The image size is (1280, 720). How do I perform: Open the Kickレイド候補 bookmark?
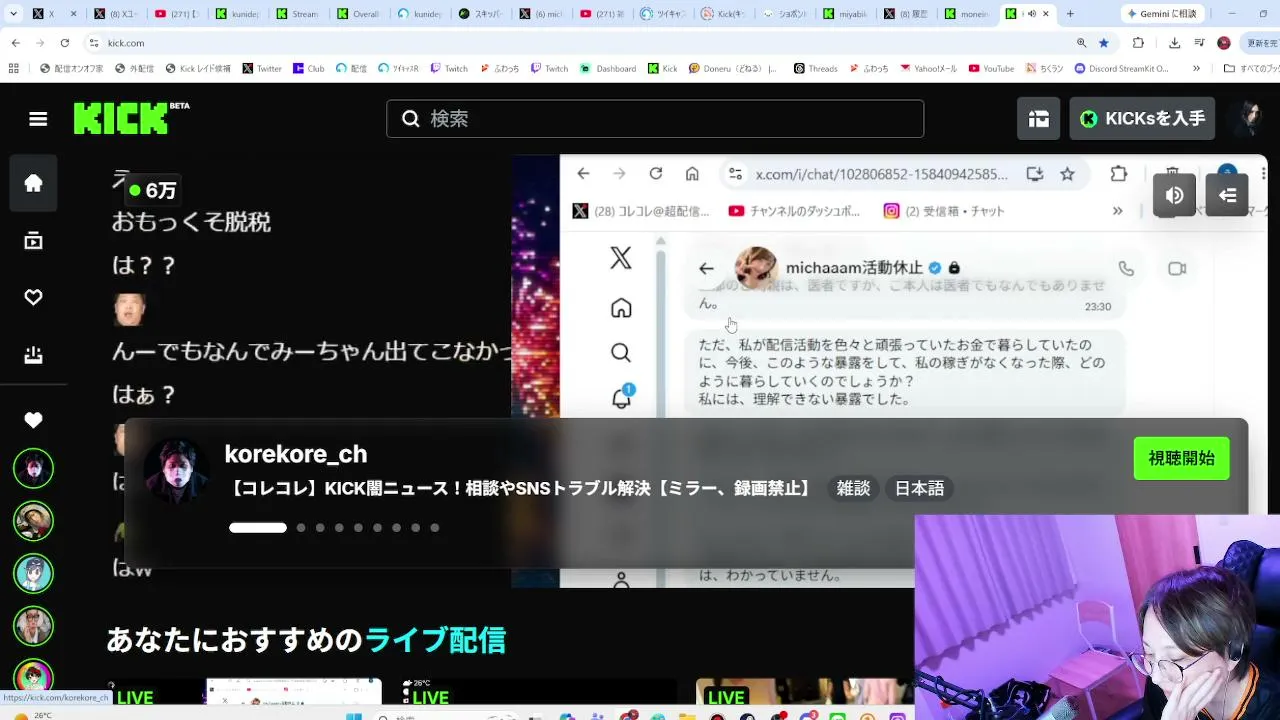(x=197, y=69)
